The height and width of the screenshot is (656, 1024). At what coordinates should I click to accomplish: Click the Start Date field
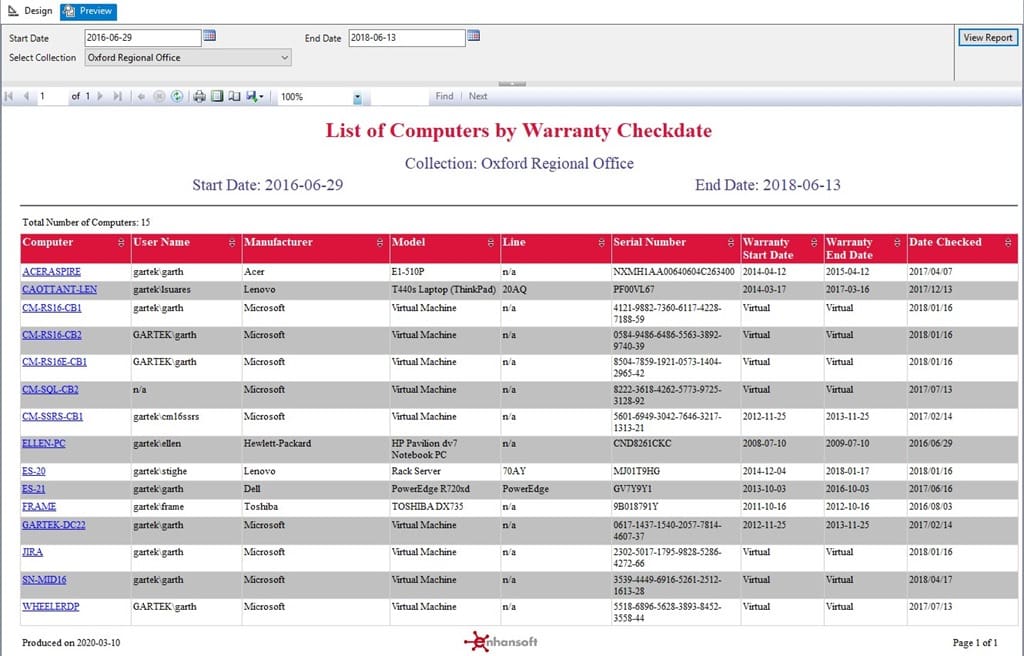[143, 38]
